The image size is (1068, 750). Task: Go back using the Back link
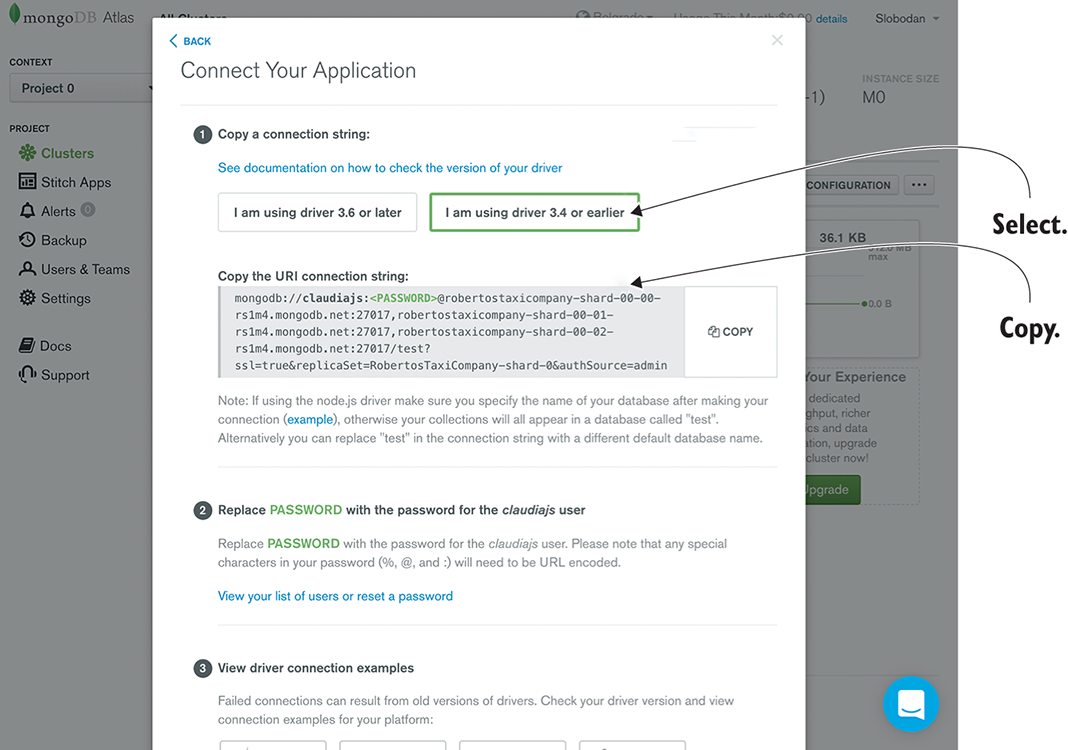pos(190,41)
